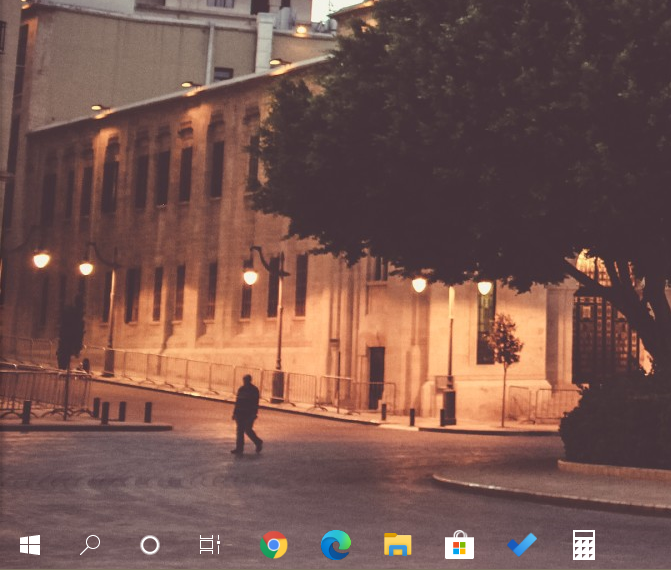The image size is (671, 570).
Task: Launch Google Chrome from the taskbar
Action: [273, 545]
